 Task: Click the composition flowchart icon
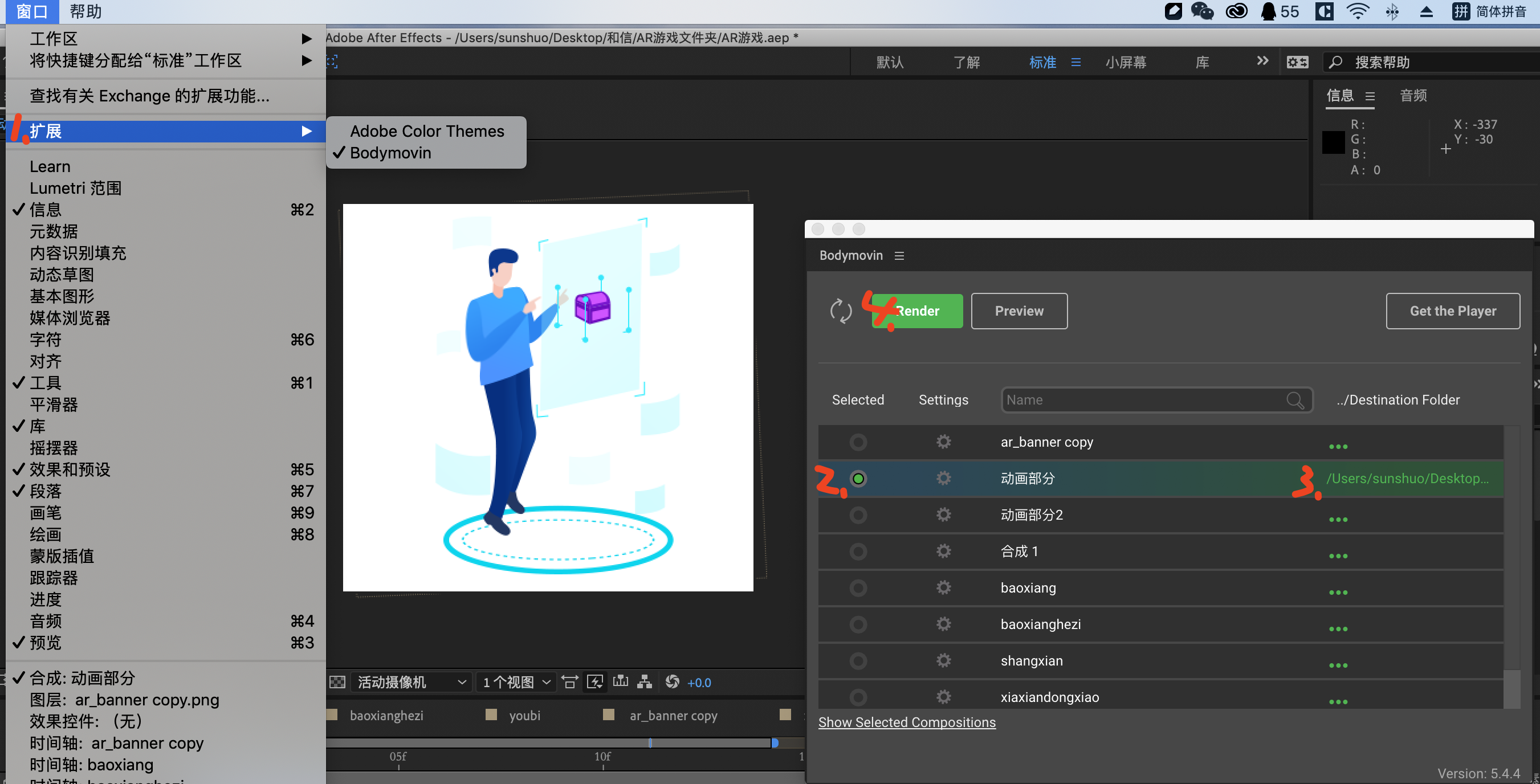click(645, 682)
